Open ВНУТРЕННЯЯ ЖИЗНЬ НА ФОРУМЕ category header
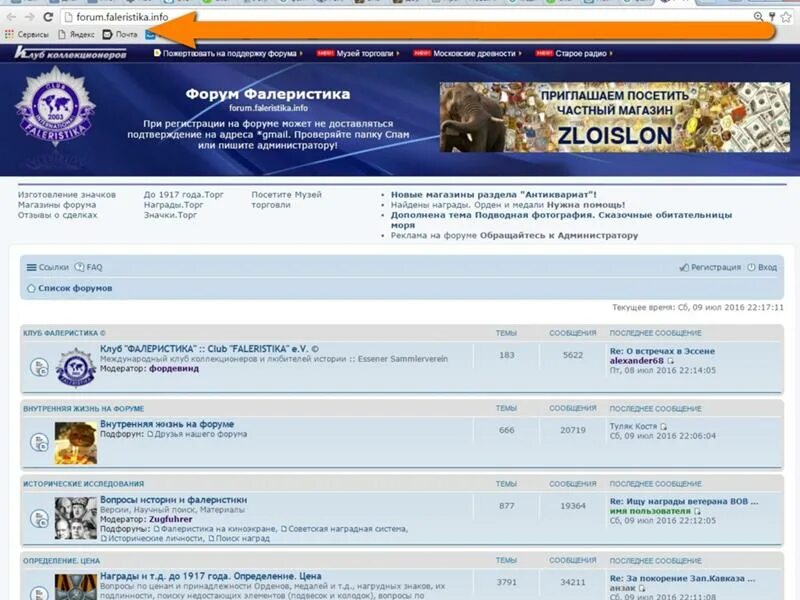The height and width of the screenshot is (600, 800). pyautogui.click(x=84, y=409)
